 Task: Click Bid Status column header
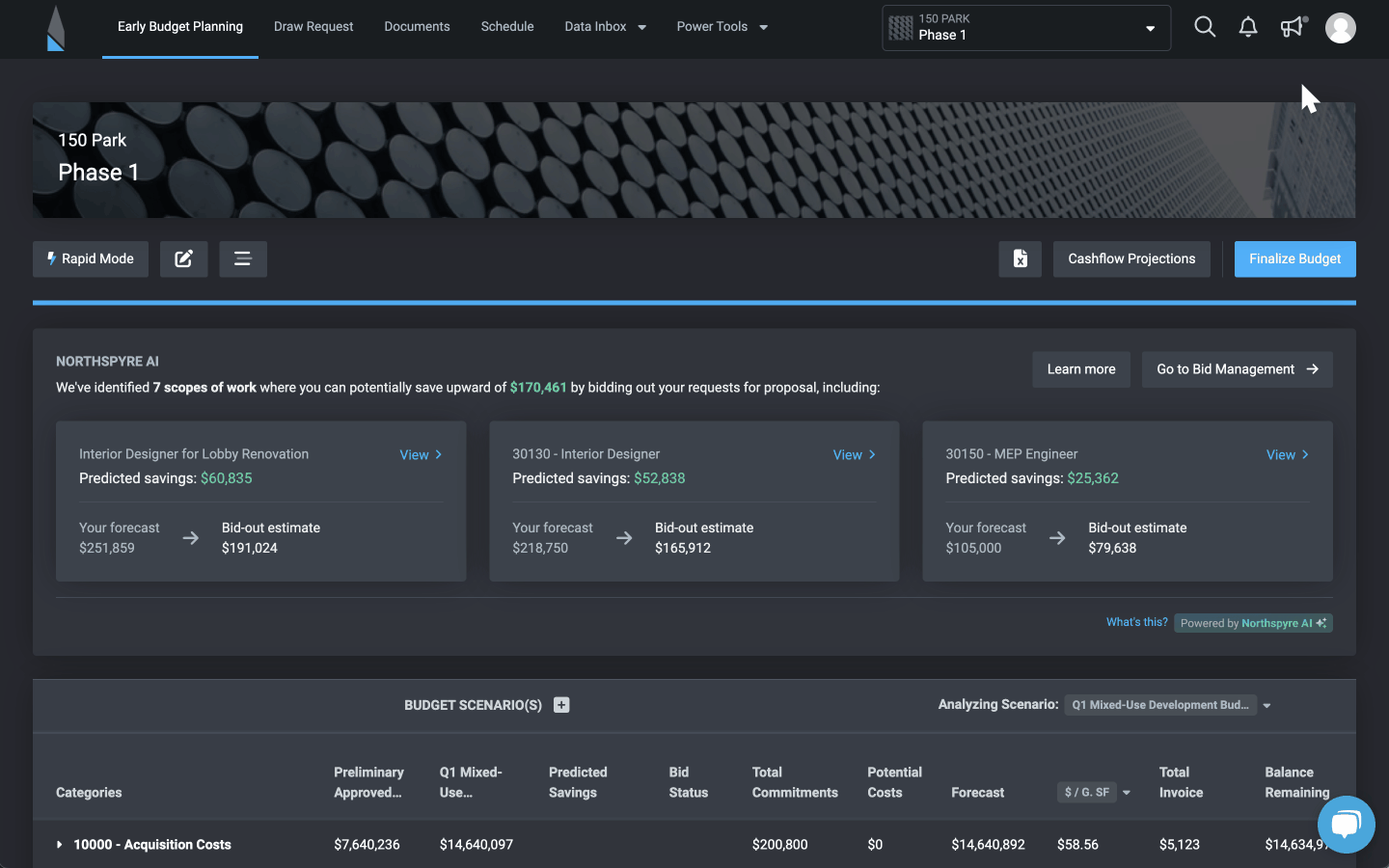[x=689, y=782]
